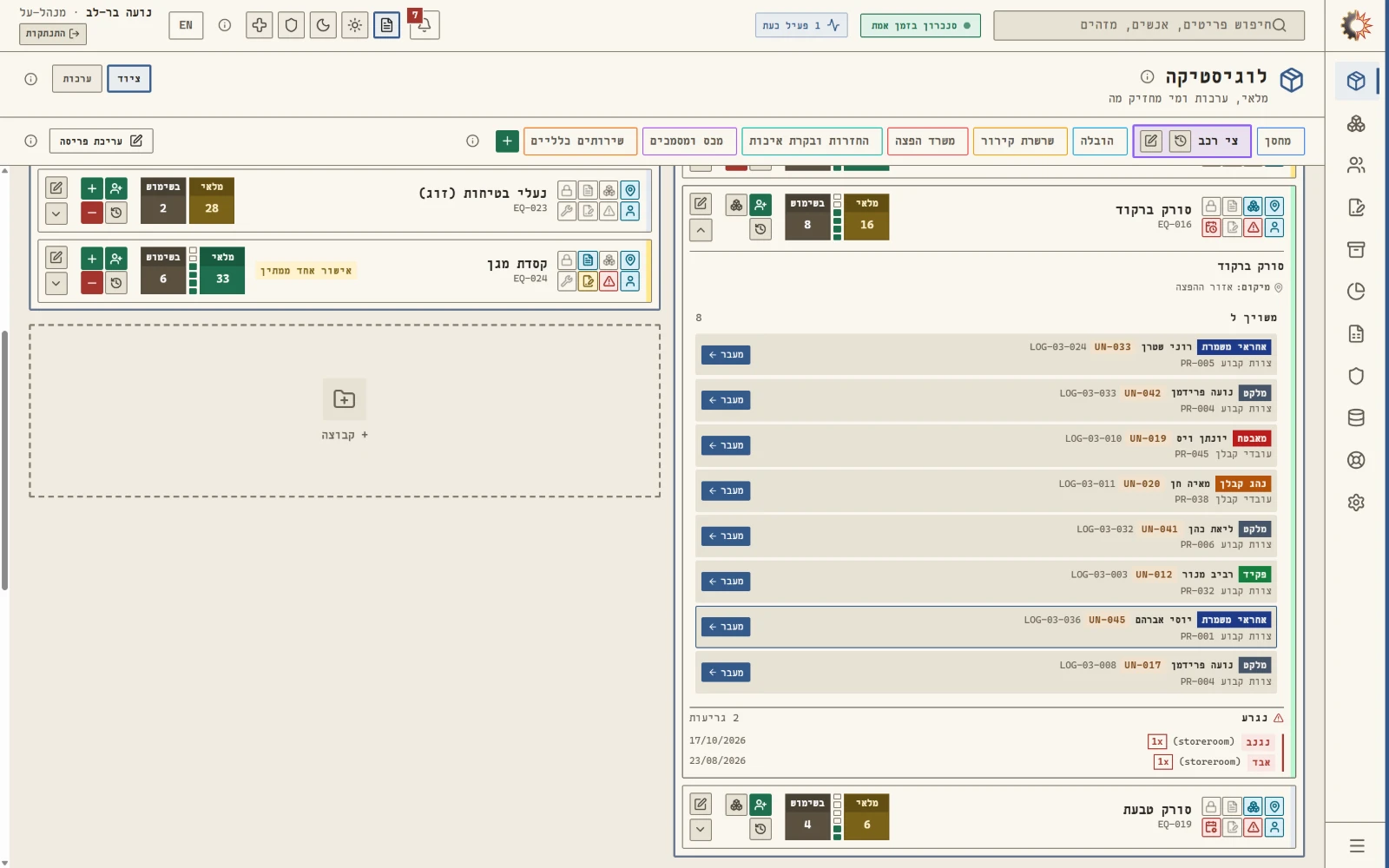Open the people section in right sidebar

(1356, 165)
